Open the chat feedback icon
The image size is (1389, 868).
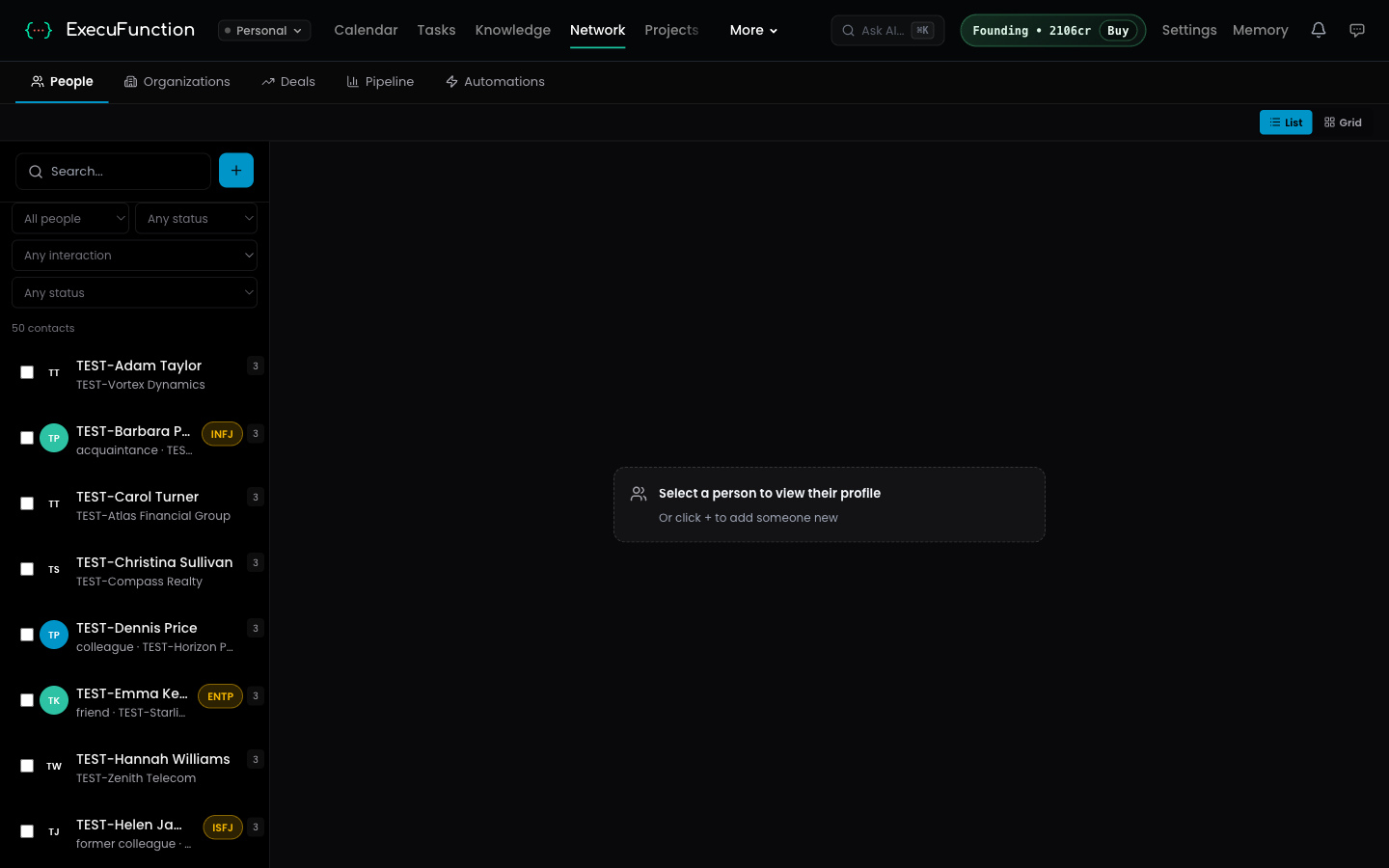[1356, 30]
